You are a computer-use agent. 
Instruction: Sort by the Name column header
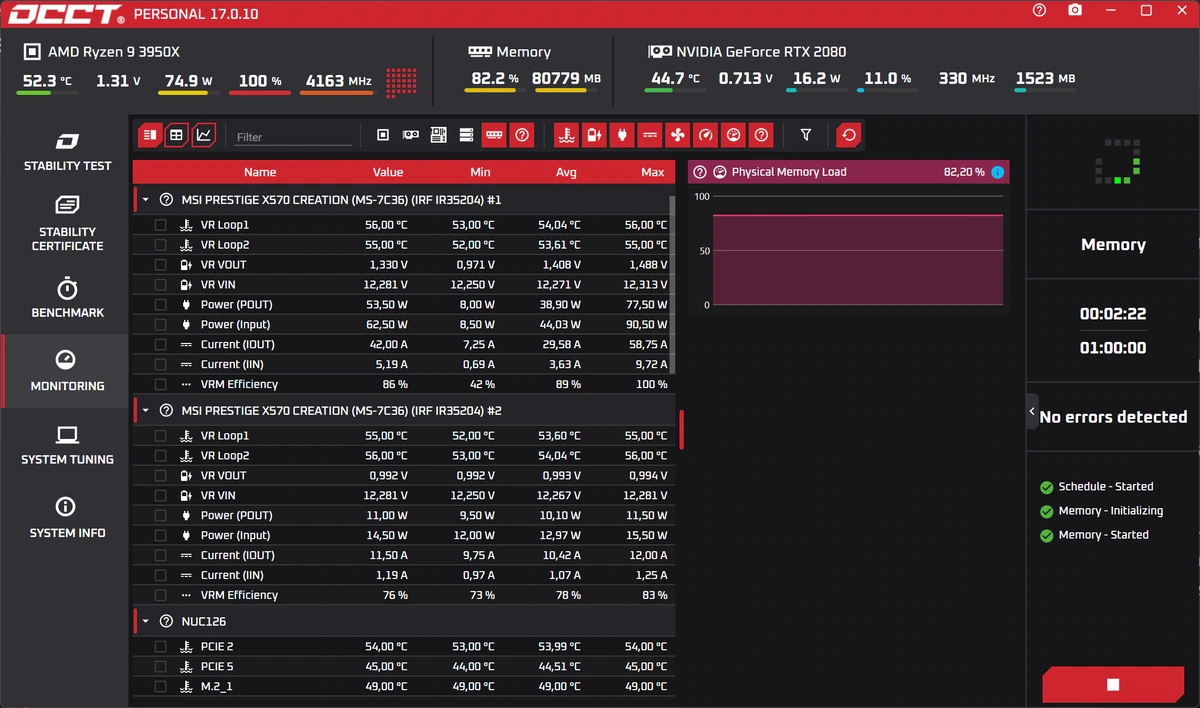(260, 172)
